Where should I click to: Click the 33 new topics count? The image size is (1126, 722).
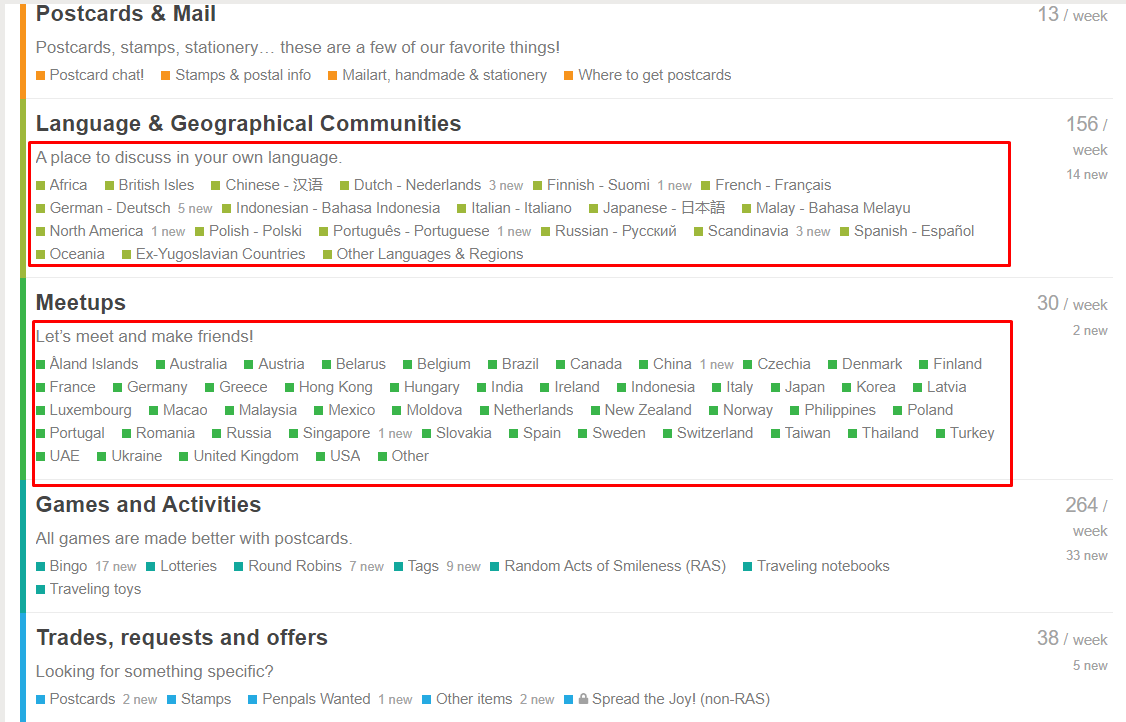click(x=1087, y=555)
